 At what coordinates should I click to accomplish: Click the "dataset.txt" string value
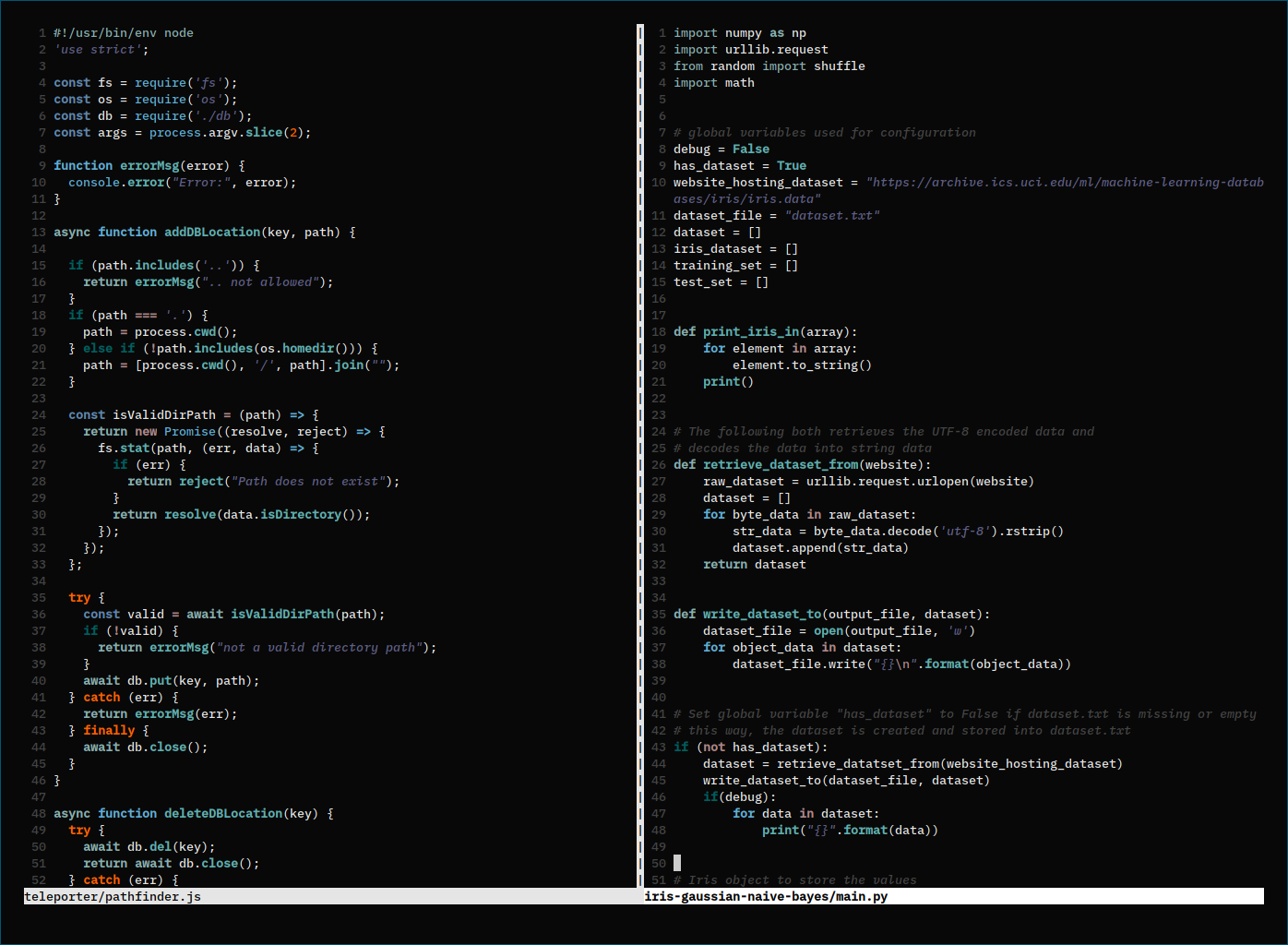click(832, 216)
